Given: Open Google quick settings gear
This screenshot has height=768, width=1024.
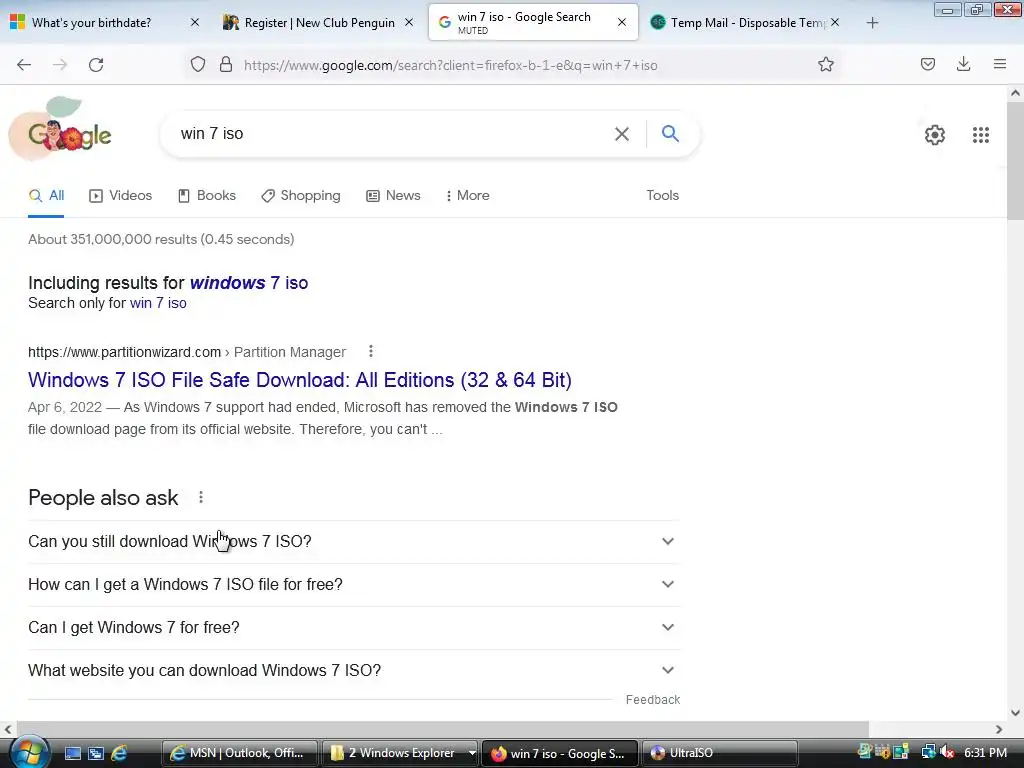Looking at the screenshot, I should pos(935,135).
